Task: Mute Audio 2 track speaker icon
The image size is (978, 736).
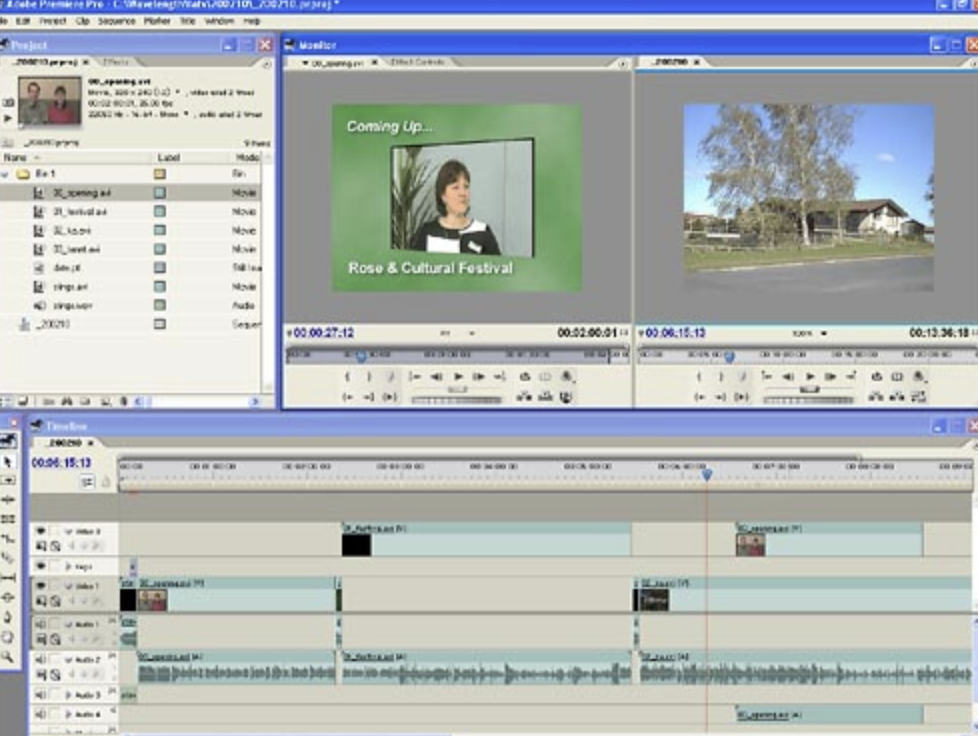Action: 41,659
